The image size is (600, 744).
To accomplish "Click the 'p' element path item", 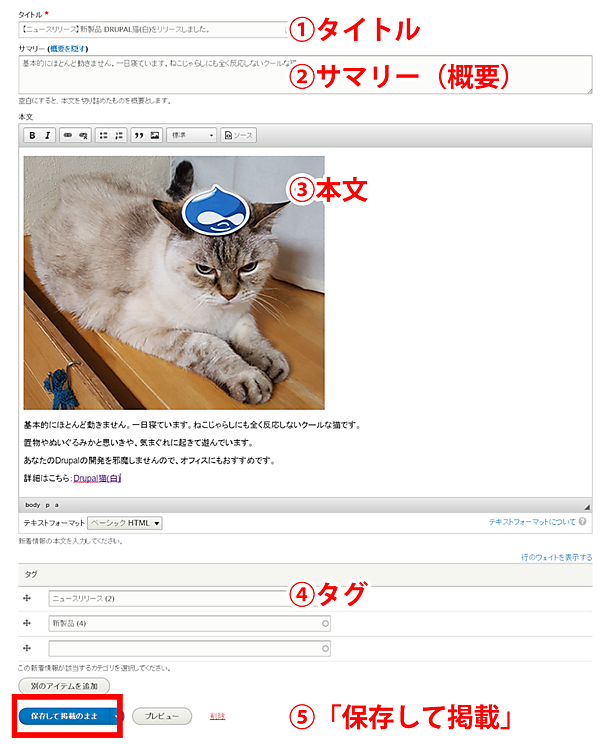I will (x=47, y=505).
